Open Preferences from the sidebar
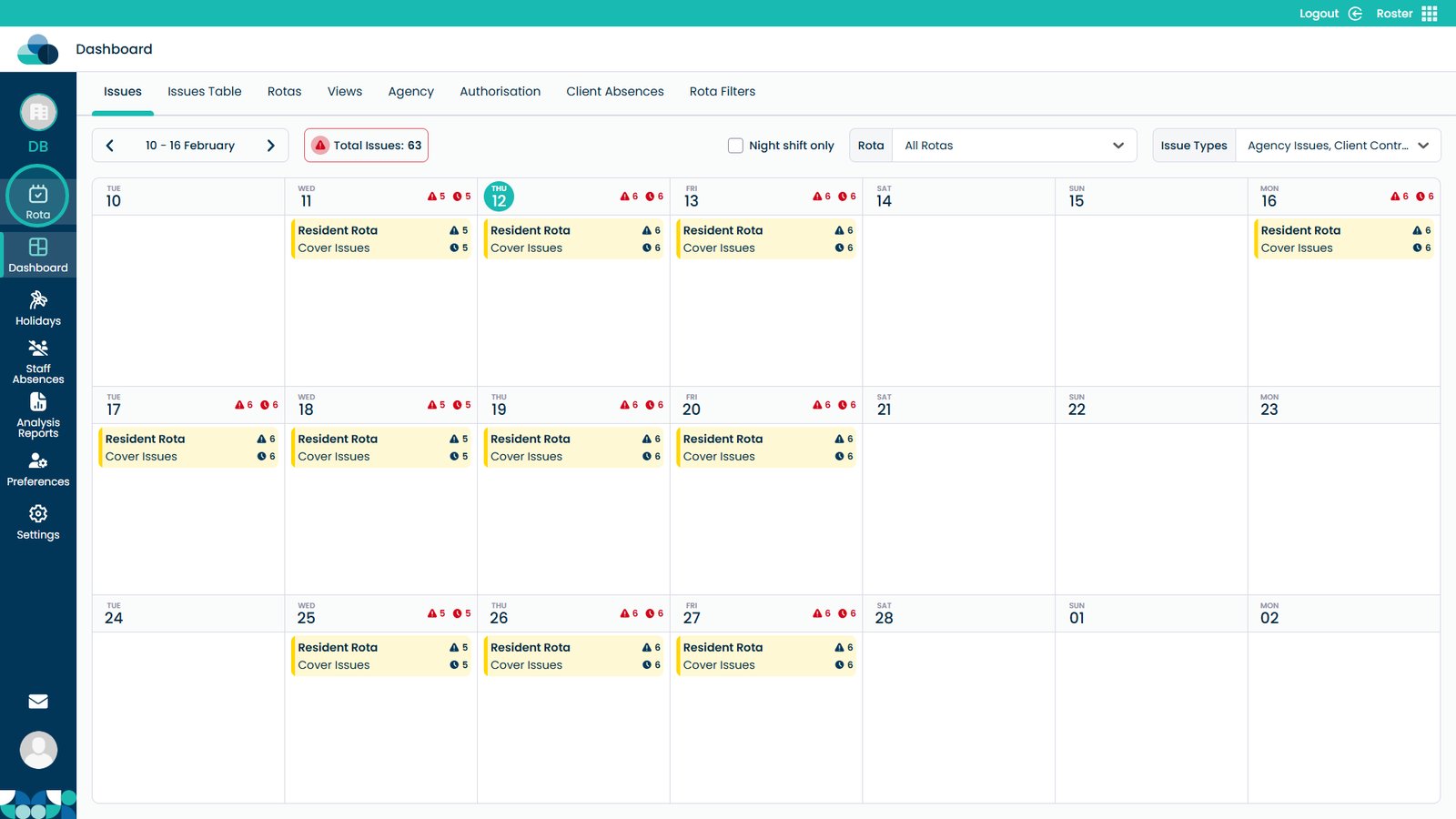1456x819 pixels. [38, 470]
